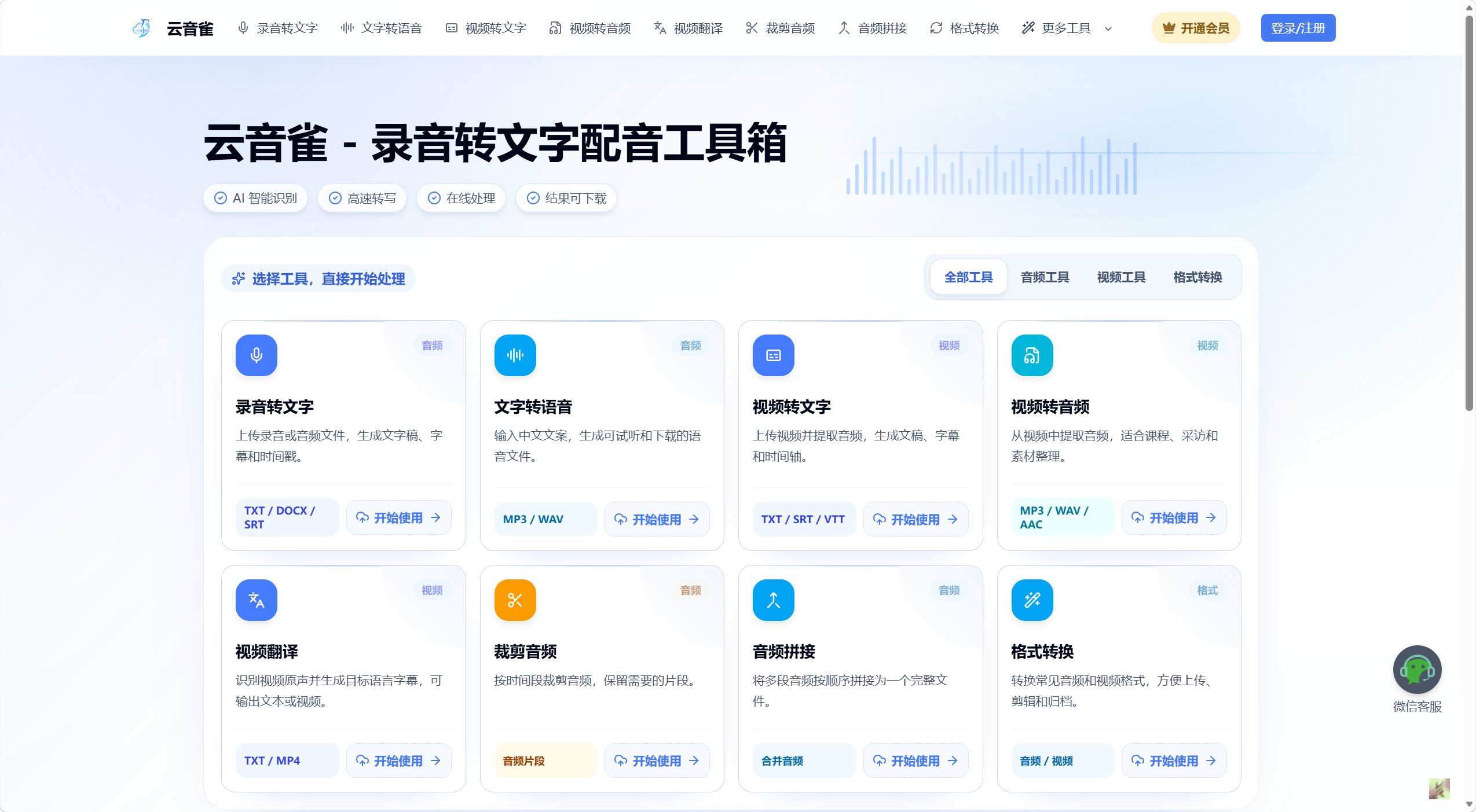Screen dimensions: 1476x812
Task: Click the page's vertical scrollbar thumb
Action: (1469, 214)
